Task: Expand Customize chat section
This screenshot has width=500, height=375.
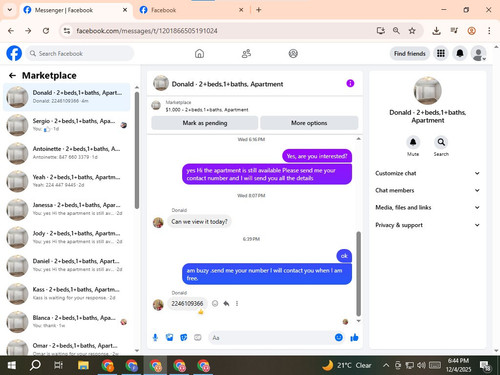Action: (428, 173)
